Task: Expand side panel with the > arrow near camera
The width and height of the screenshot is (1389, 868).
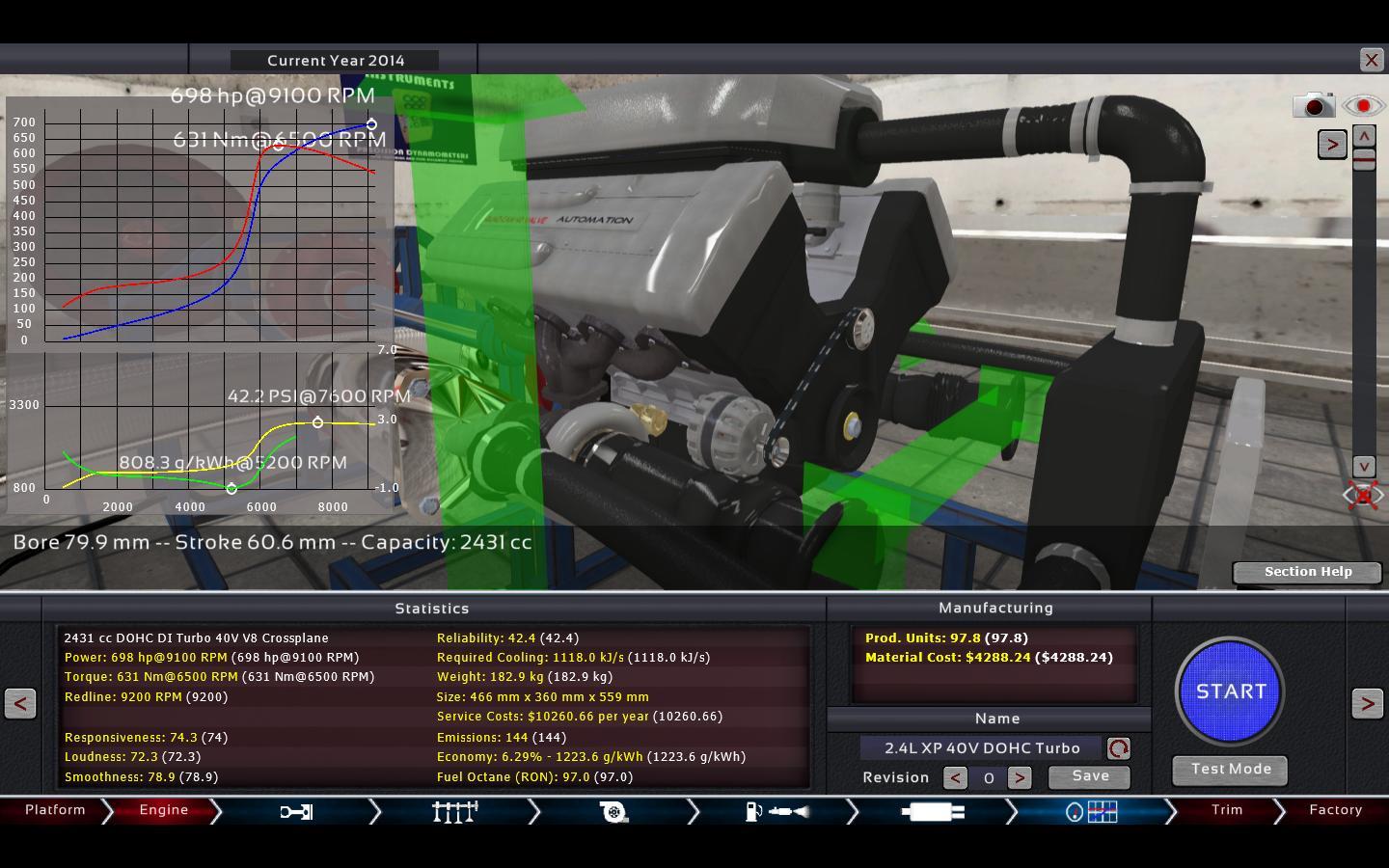Action: [x=1332, y=145]
